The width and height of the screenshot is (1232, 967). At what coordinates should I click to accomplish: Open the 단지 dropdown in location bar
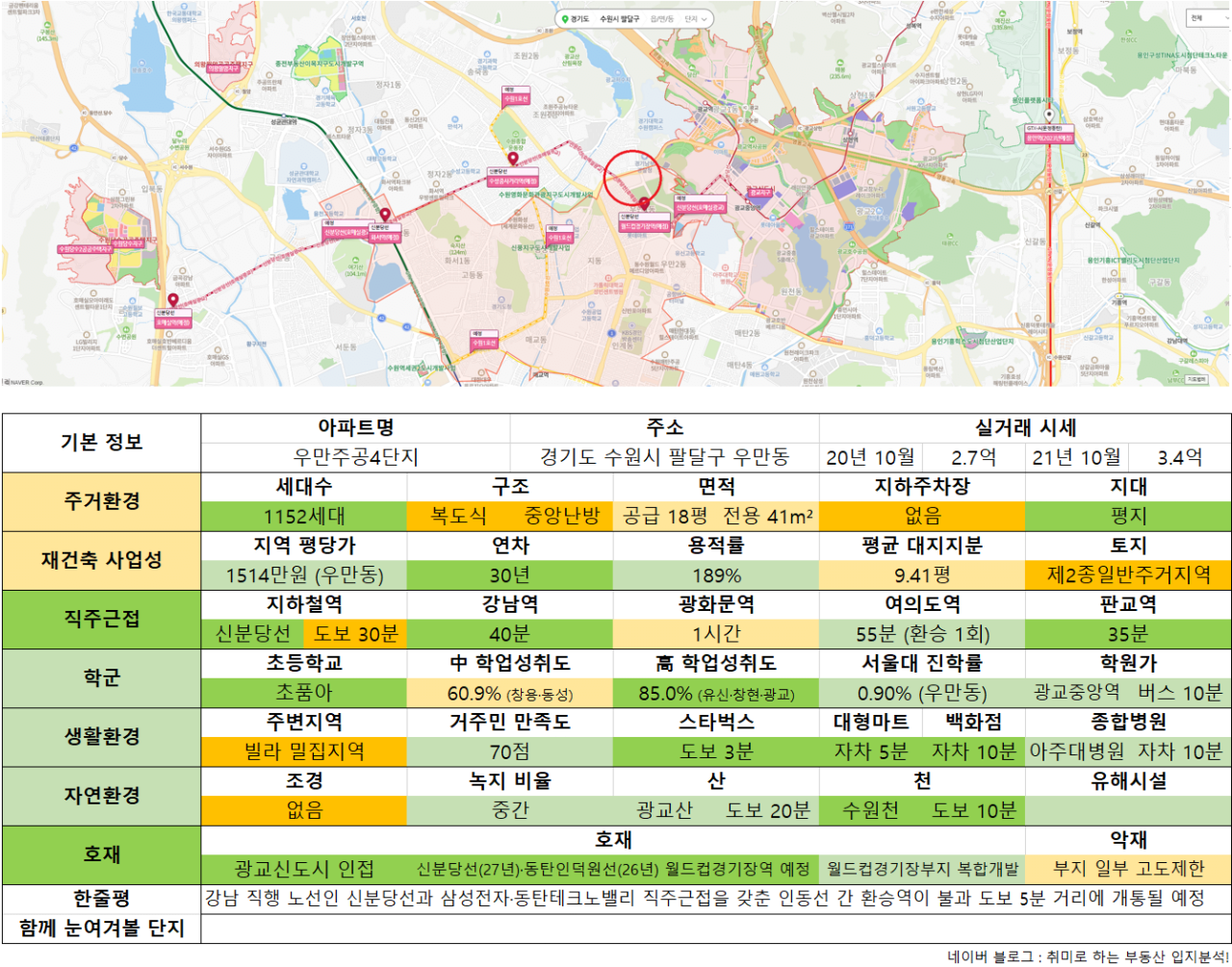coord(697,19)
